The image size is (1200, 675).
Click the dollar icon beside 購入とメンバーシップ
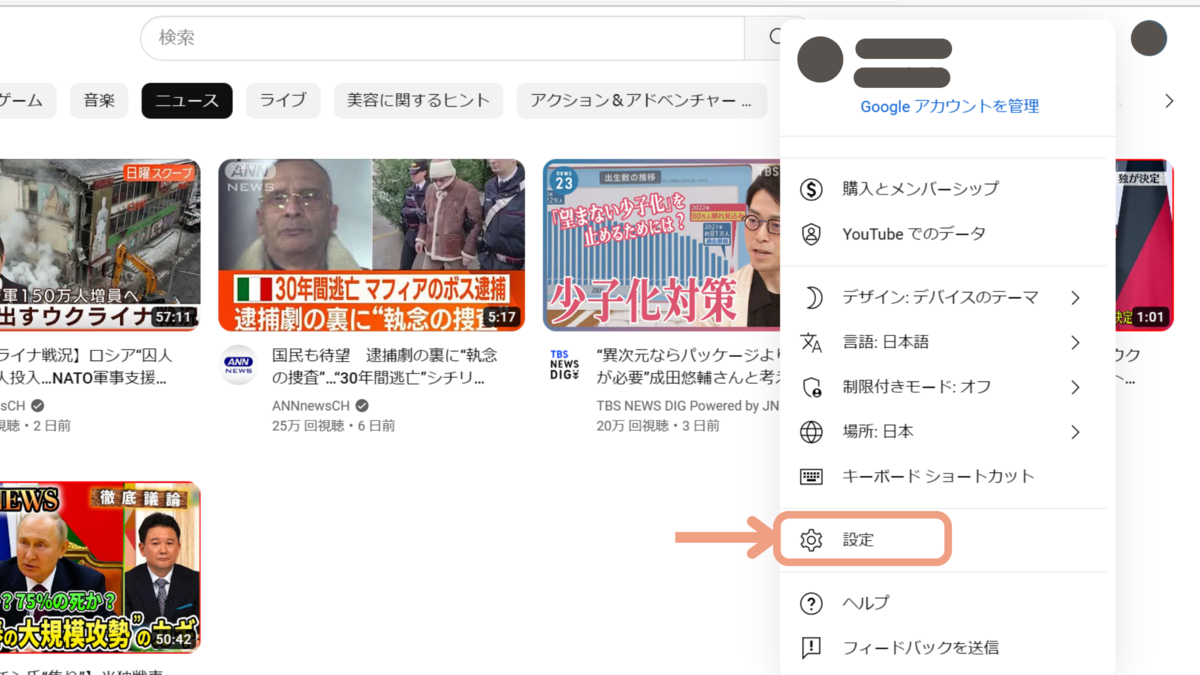pyautogui.click(x=811, y=188)
